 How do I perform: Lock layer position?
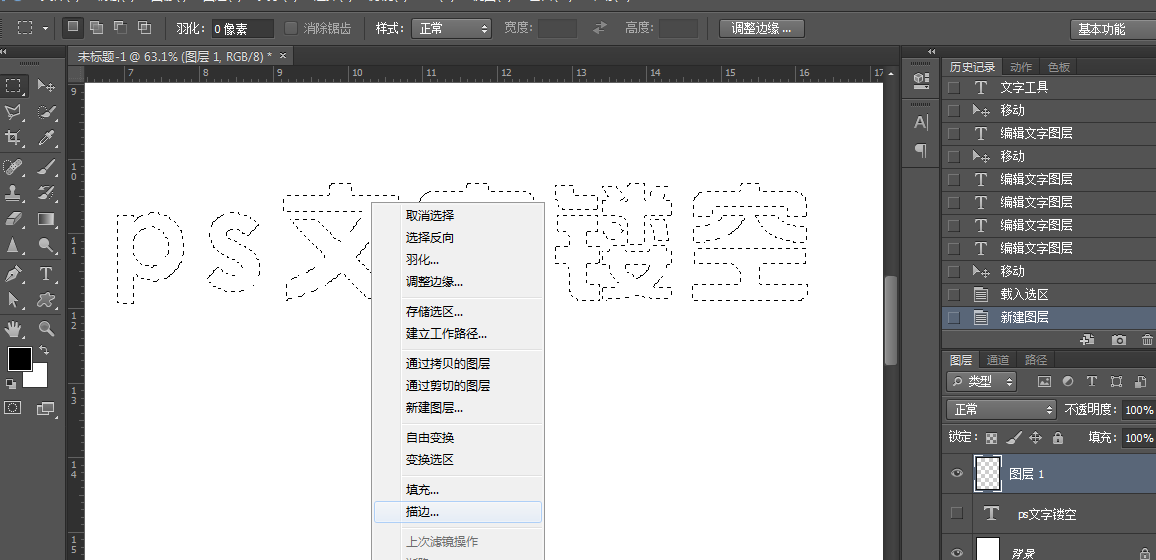pyautogui.click(x=1035, y=438)
